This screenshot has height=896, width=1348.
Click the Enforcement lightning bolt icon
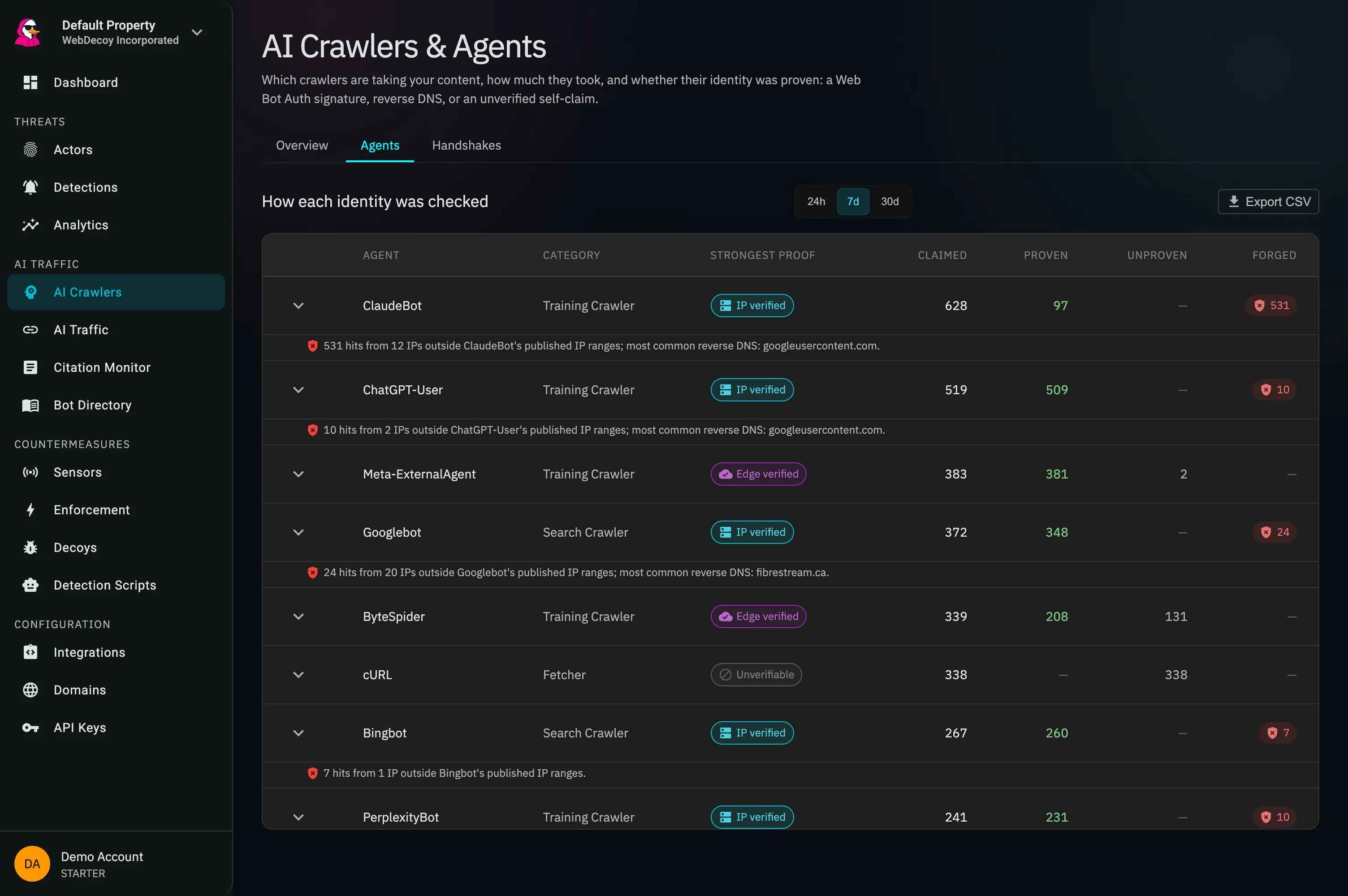click(30, 510)
